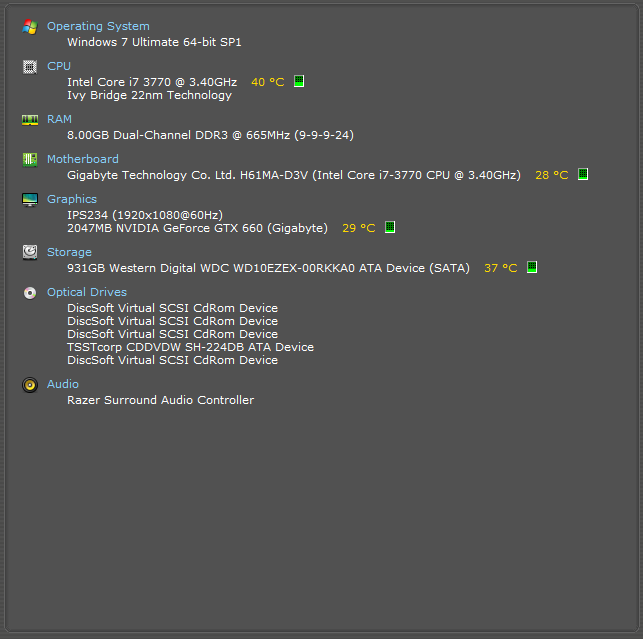Click the Windows flag Operating System icon
643x639 pixels.
pyautogui.click(x=30, y=27)
